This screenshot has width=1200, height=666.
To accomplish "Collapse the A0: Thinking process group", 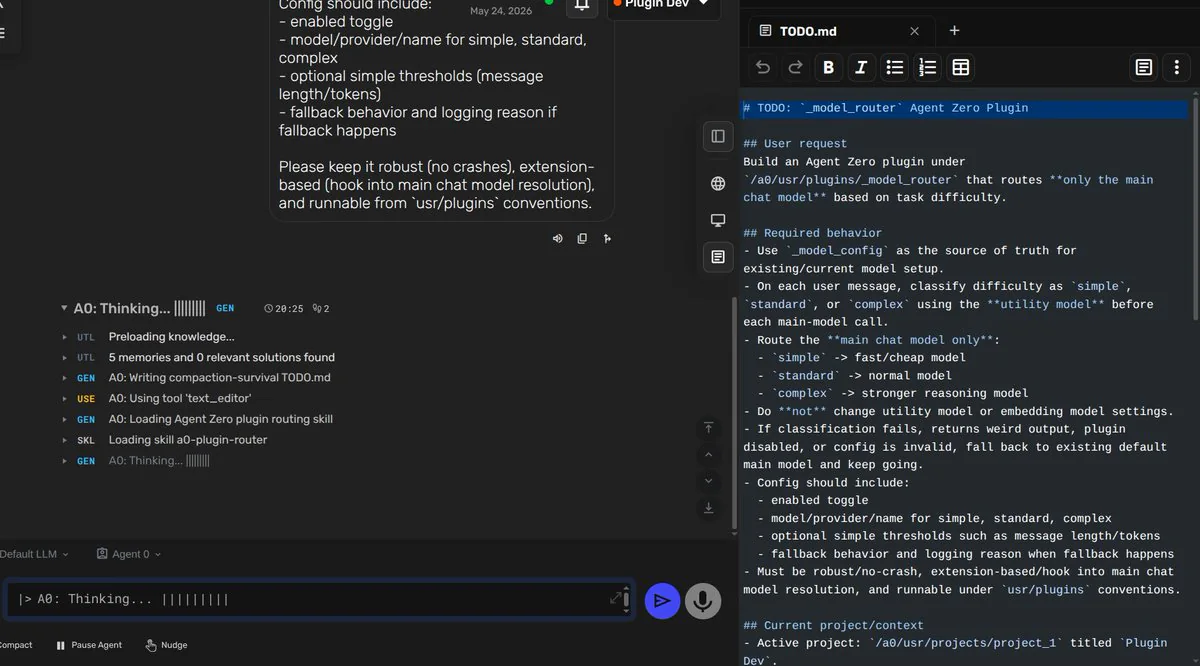I will pos(64,309).
